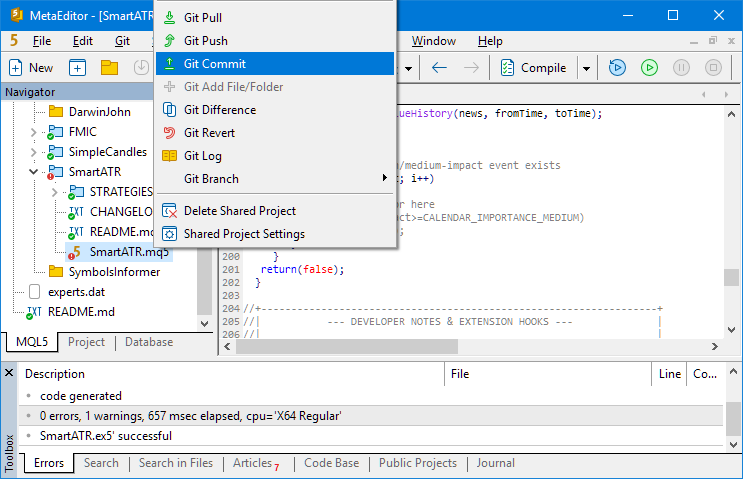The height and width of the screenshot is (479, 743).
Task: Open the Compile dropdown arrow
Action: (x=586, y=68)
